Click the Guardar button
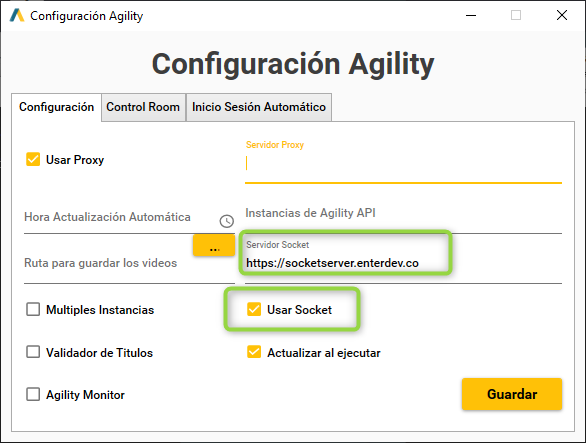 pyautogui.click(x=512, y=394)
